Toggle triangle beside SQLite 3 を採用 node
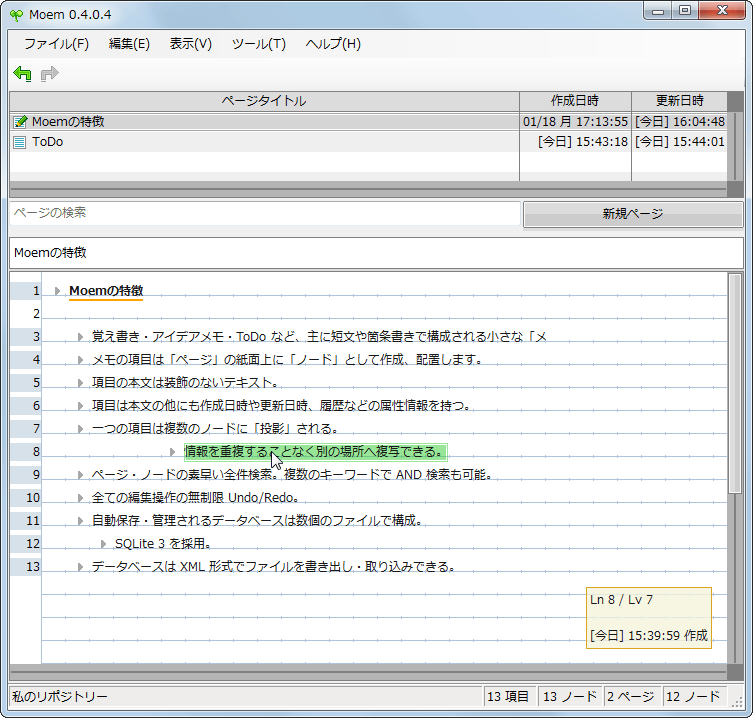Screen dimensions: 753x718 [x=103, y=544]
